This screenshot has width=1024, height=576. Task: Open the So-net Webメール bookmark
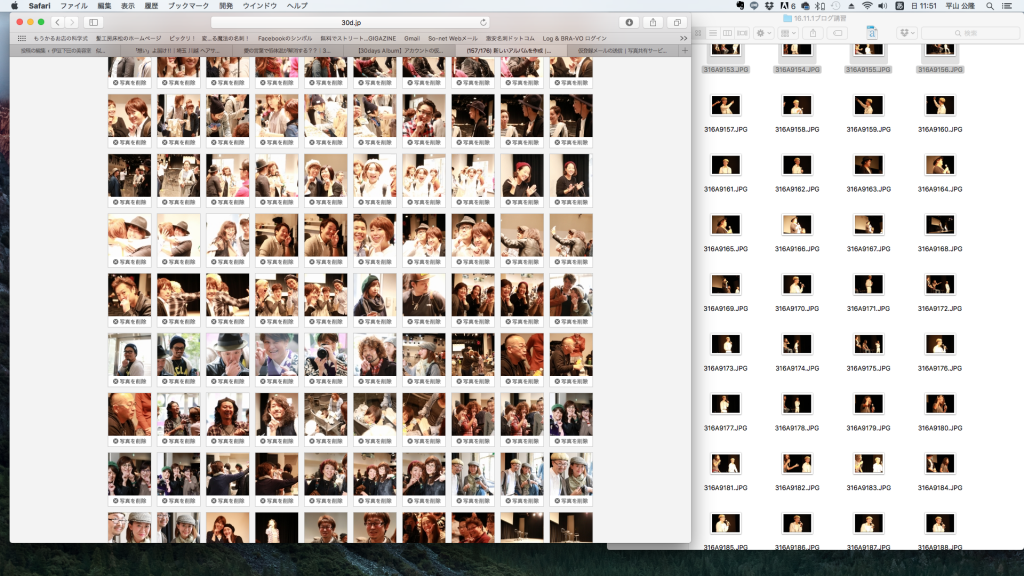(453, 39)
